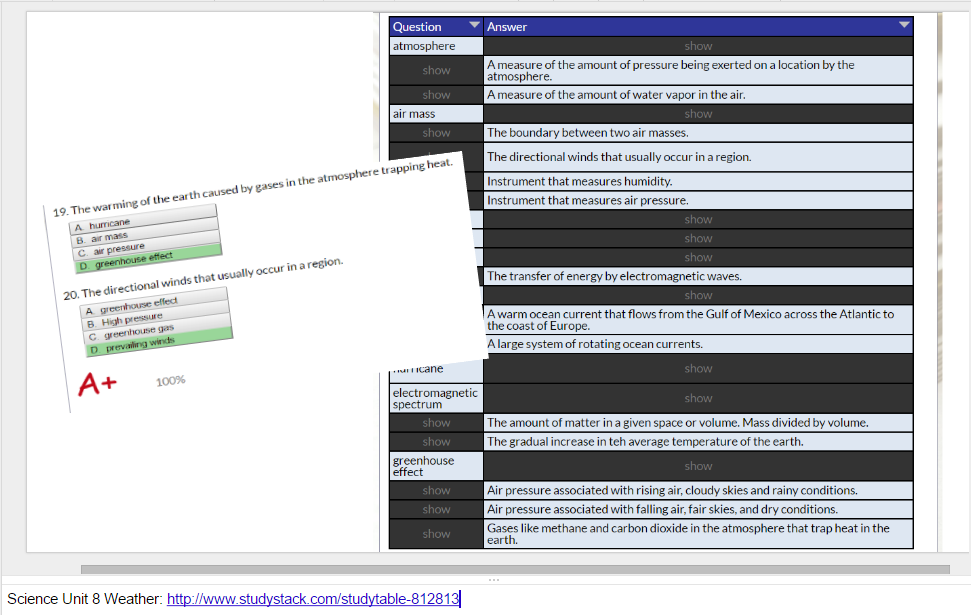Reveal hidden answer for electromagnetic spectrum
Screen dimensions: 971x615
click(698, 398)
